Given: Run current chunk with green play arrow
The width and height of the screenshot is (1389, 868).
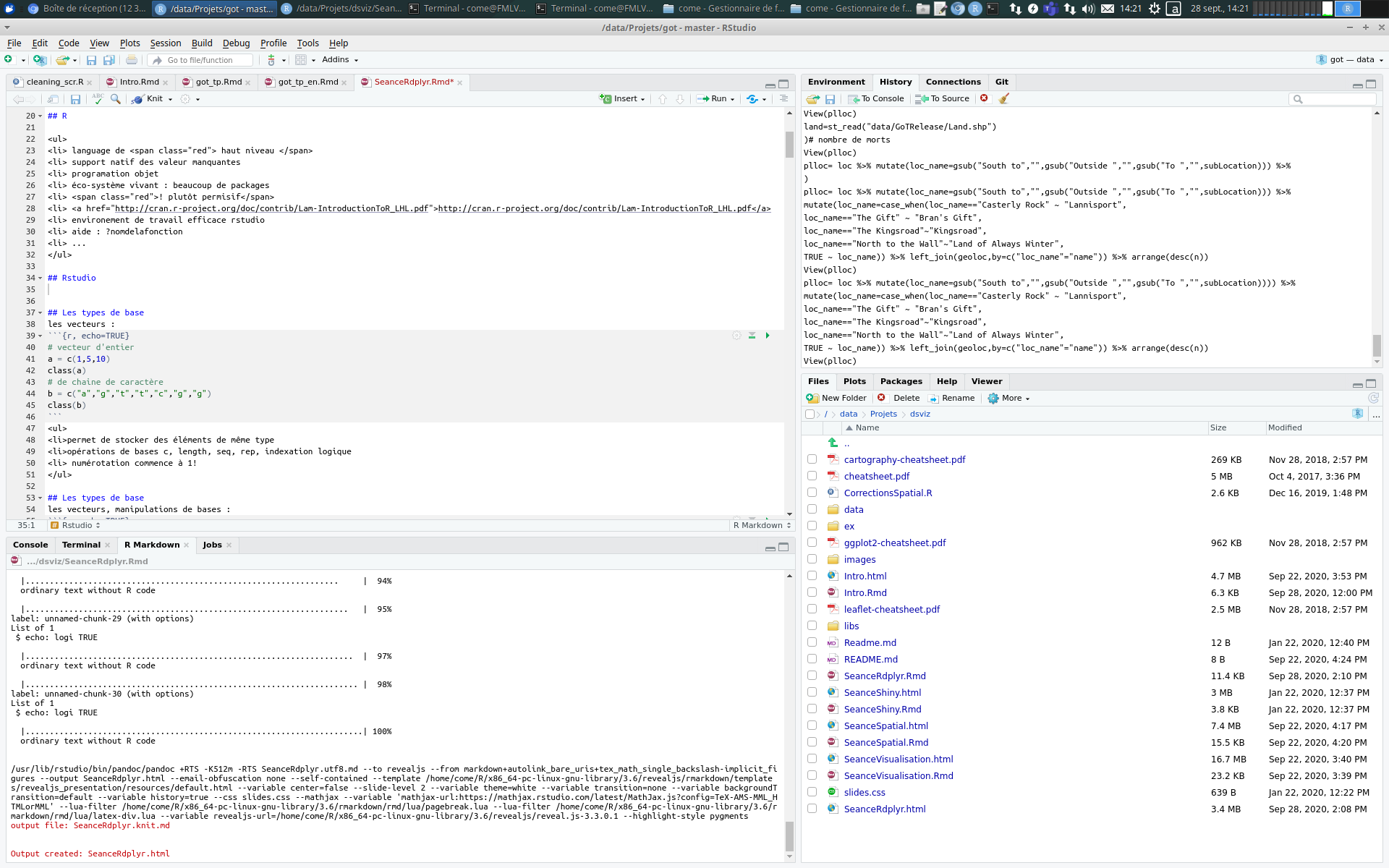Looking at the screenshot, I should 768,336.
